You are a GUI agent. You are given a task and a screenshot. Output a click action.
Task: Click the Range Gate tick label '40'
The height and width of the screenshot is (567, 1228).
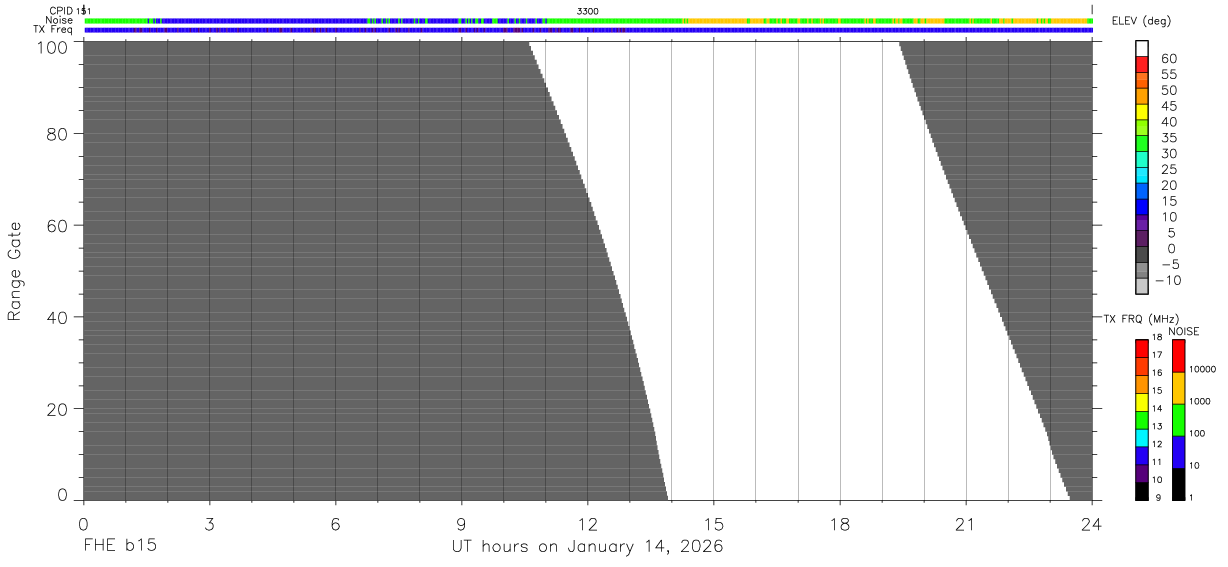(x=58, y=317)
